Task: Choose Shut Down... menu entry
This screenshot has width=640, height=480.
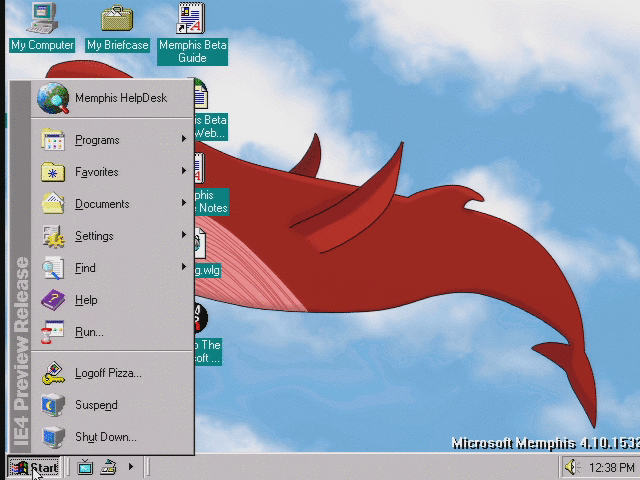Action: click(x=112, y=437)
